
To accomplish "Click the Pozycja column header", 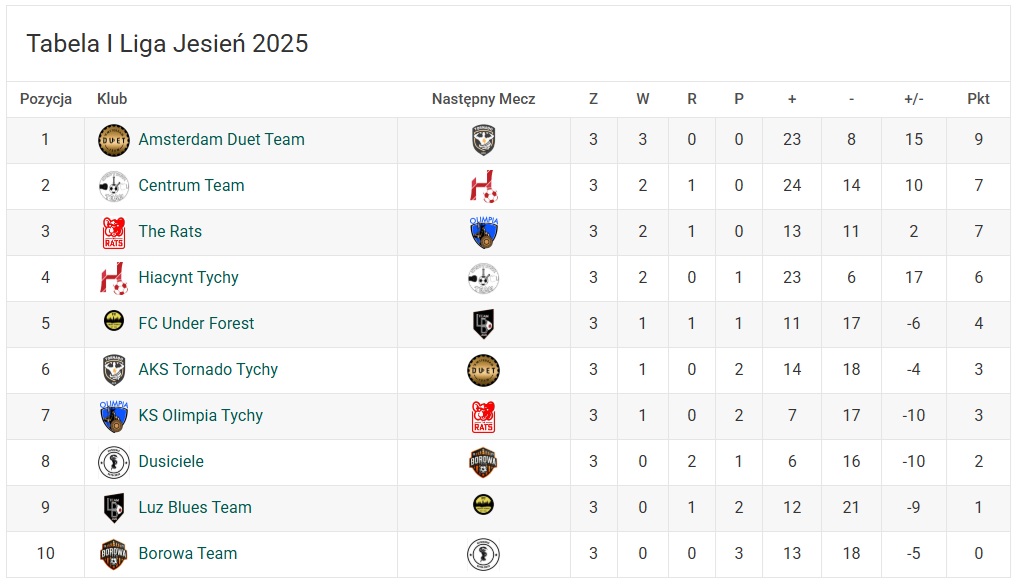I will coord(46,99).
